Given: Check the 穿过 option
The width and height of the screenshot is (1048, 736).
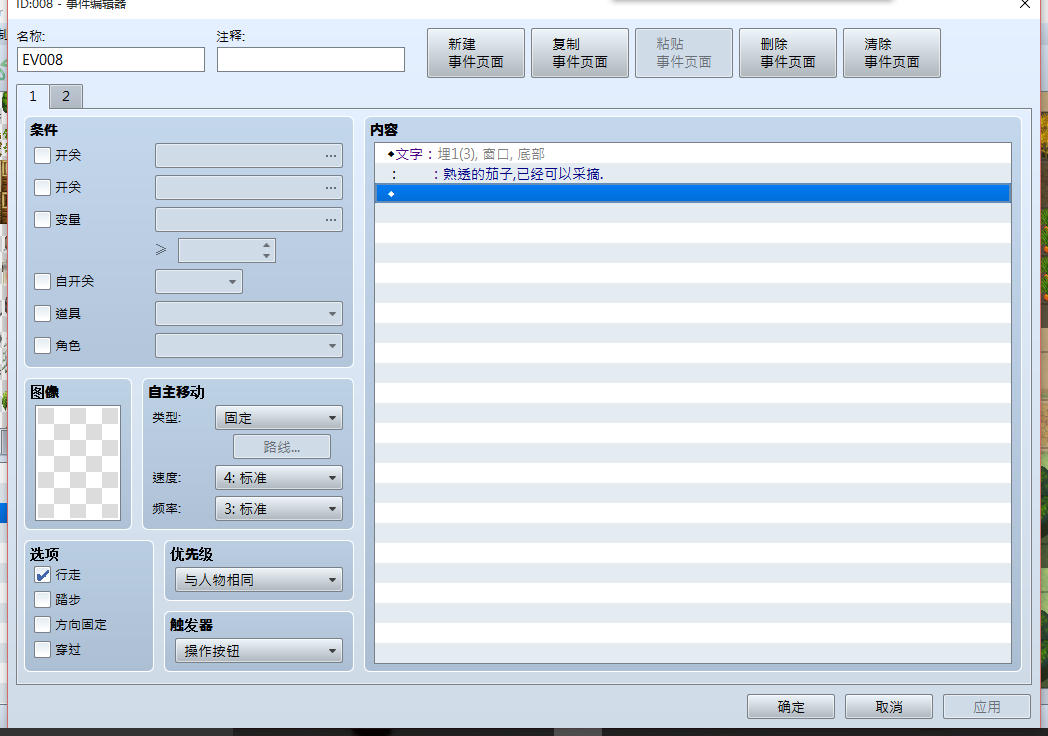Looking at the screenshot, I should click(42, 649).
